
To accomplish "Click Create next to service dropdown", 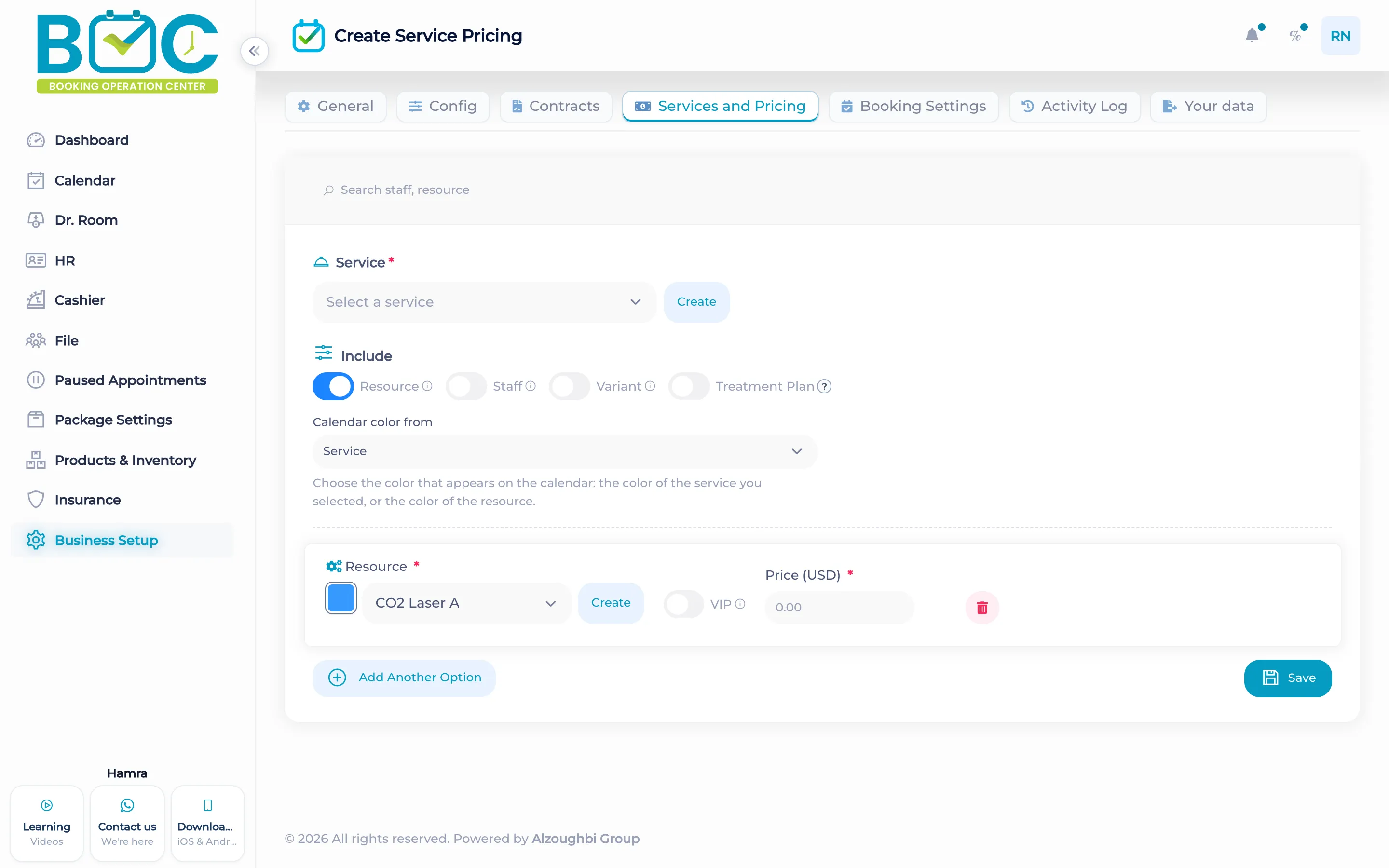I will (696, 302).
